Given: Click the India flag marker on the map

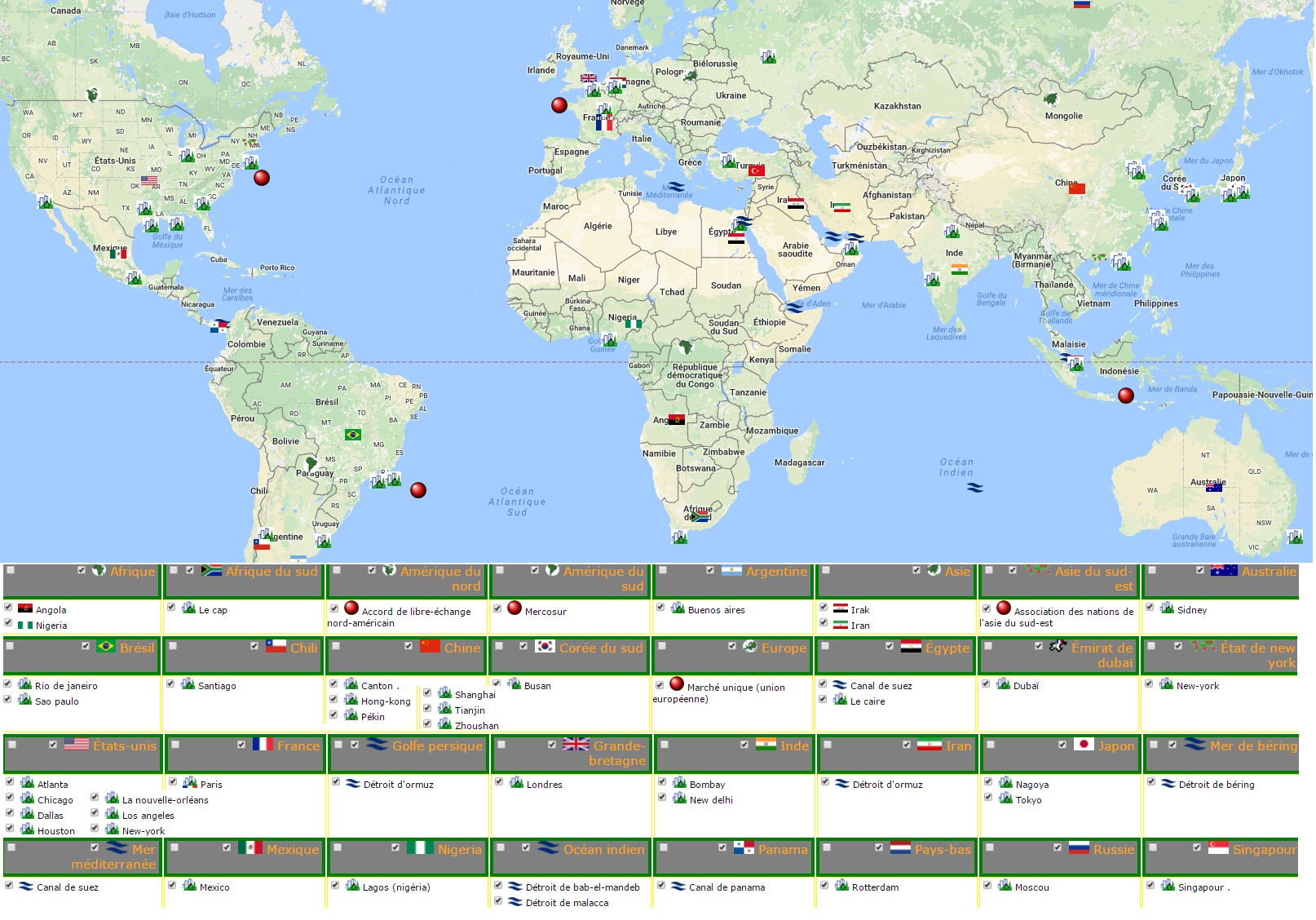Looking at the screenshot, I should tap(960, 269).
